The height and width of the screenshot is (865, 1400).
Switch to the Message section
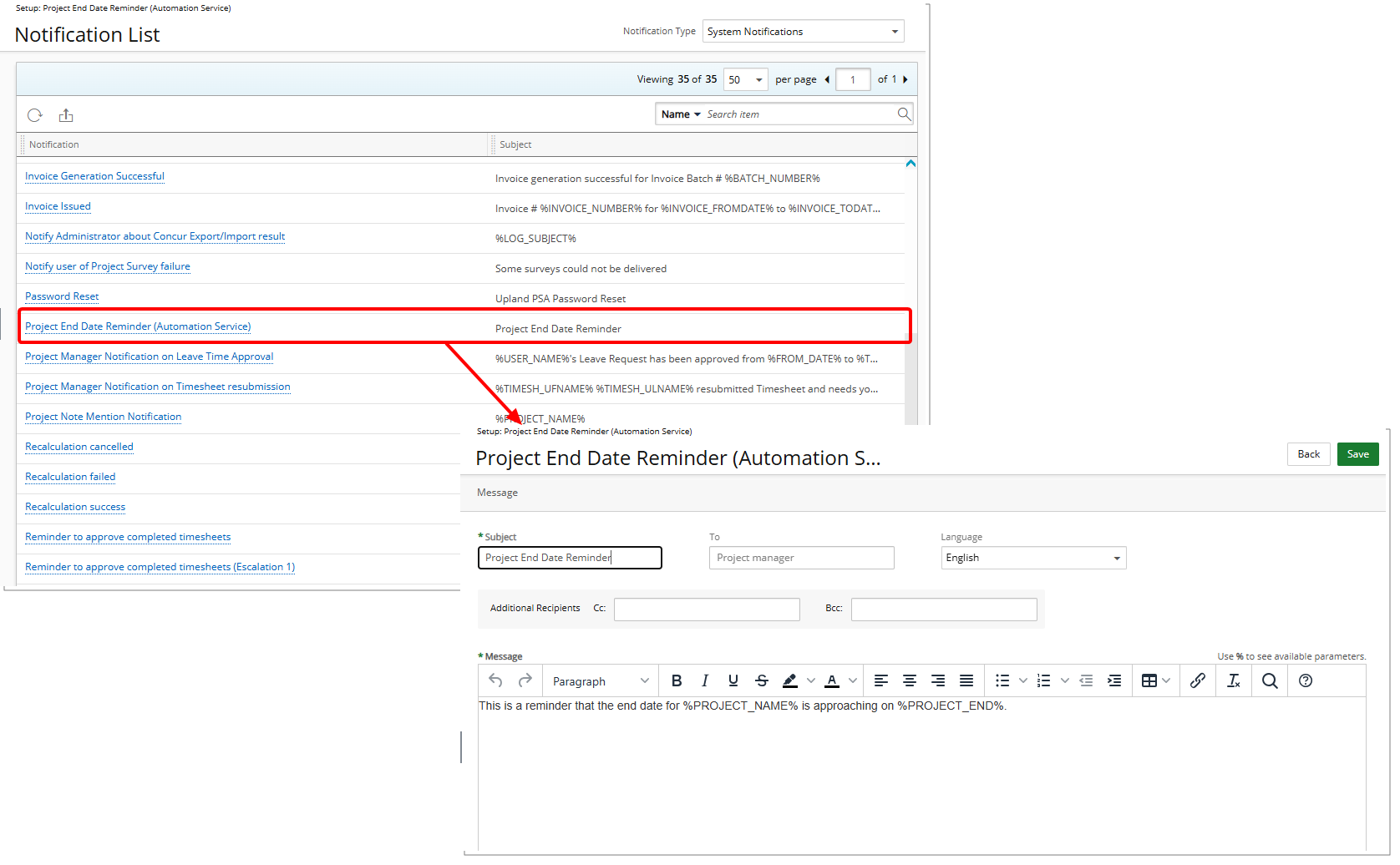497,492
